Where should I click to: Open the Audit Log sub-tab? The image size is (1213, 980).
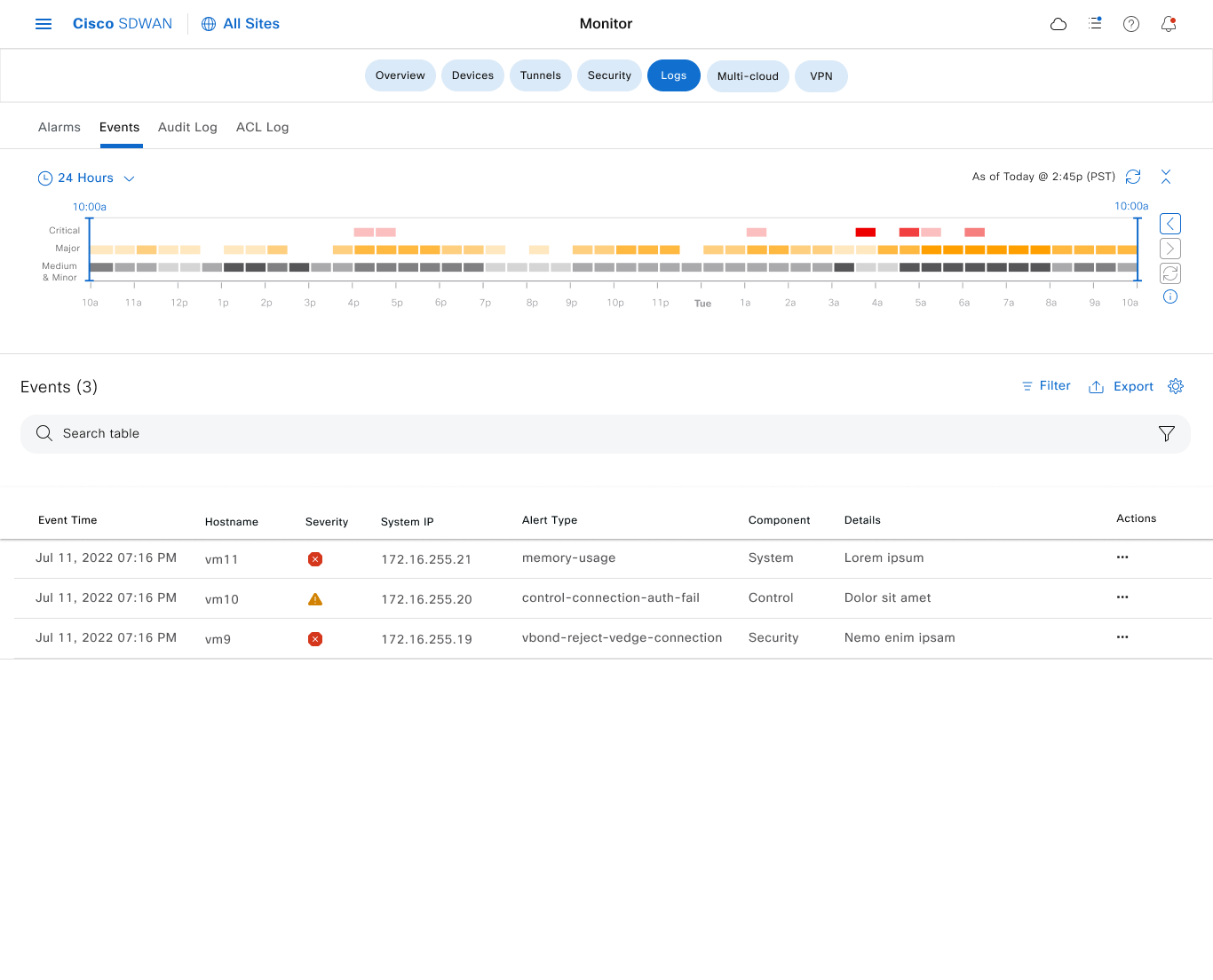(x=187, y=127)
